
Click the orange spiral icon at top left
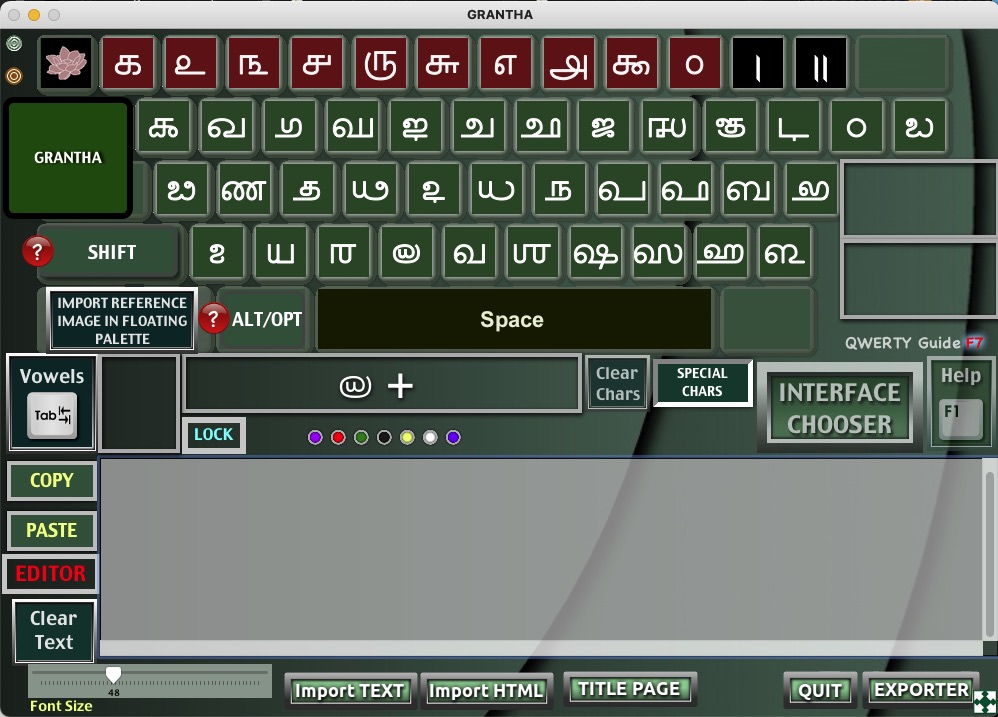point(14,75)
